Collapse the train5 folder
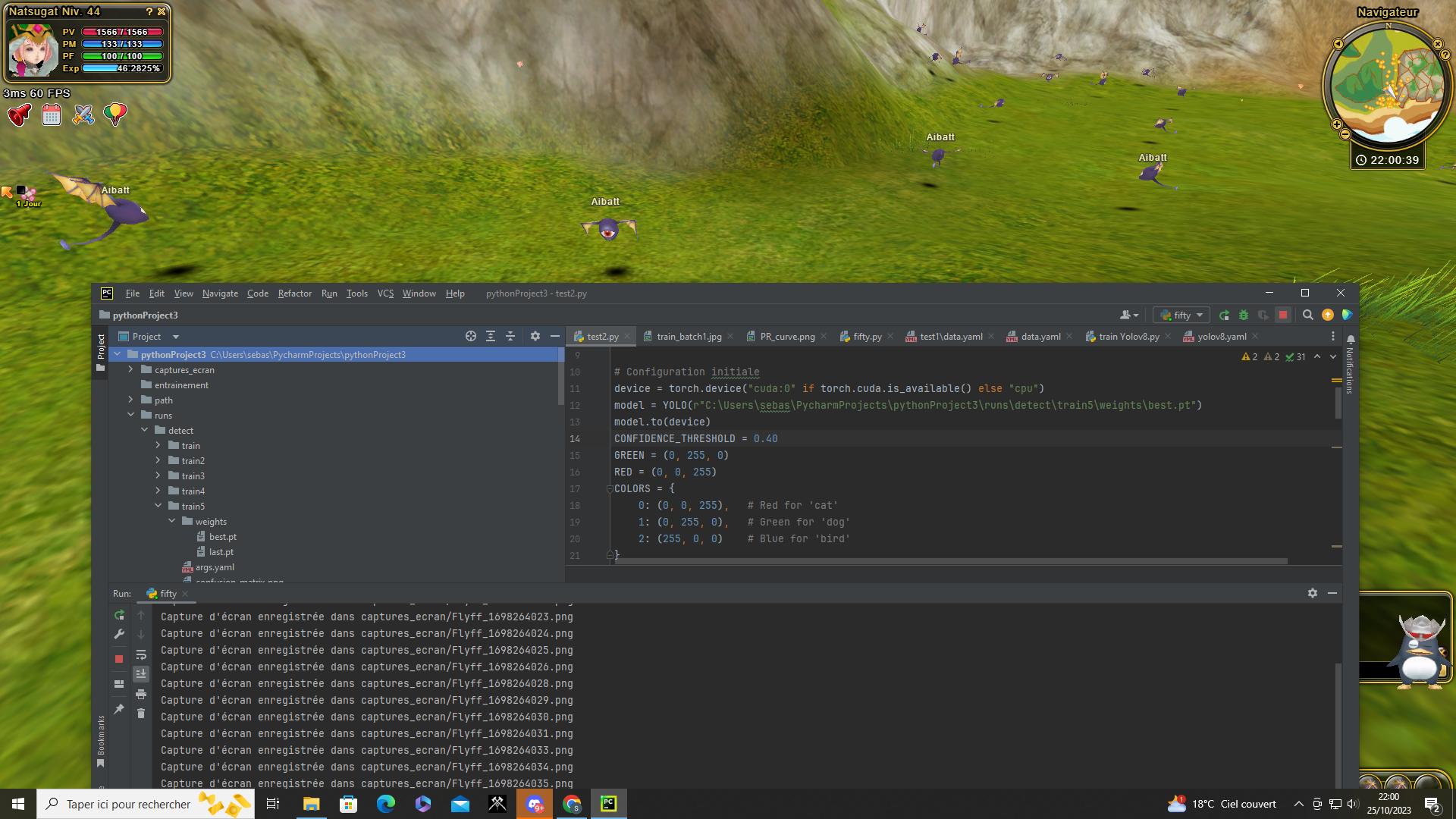 (x=158, y=507)
